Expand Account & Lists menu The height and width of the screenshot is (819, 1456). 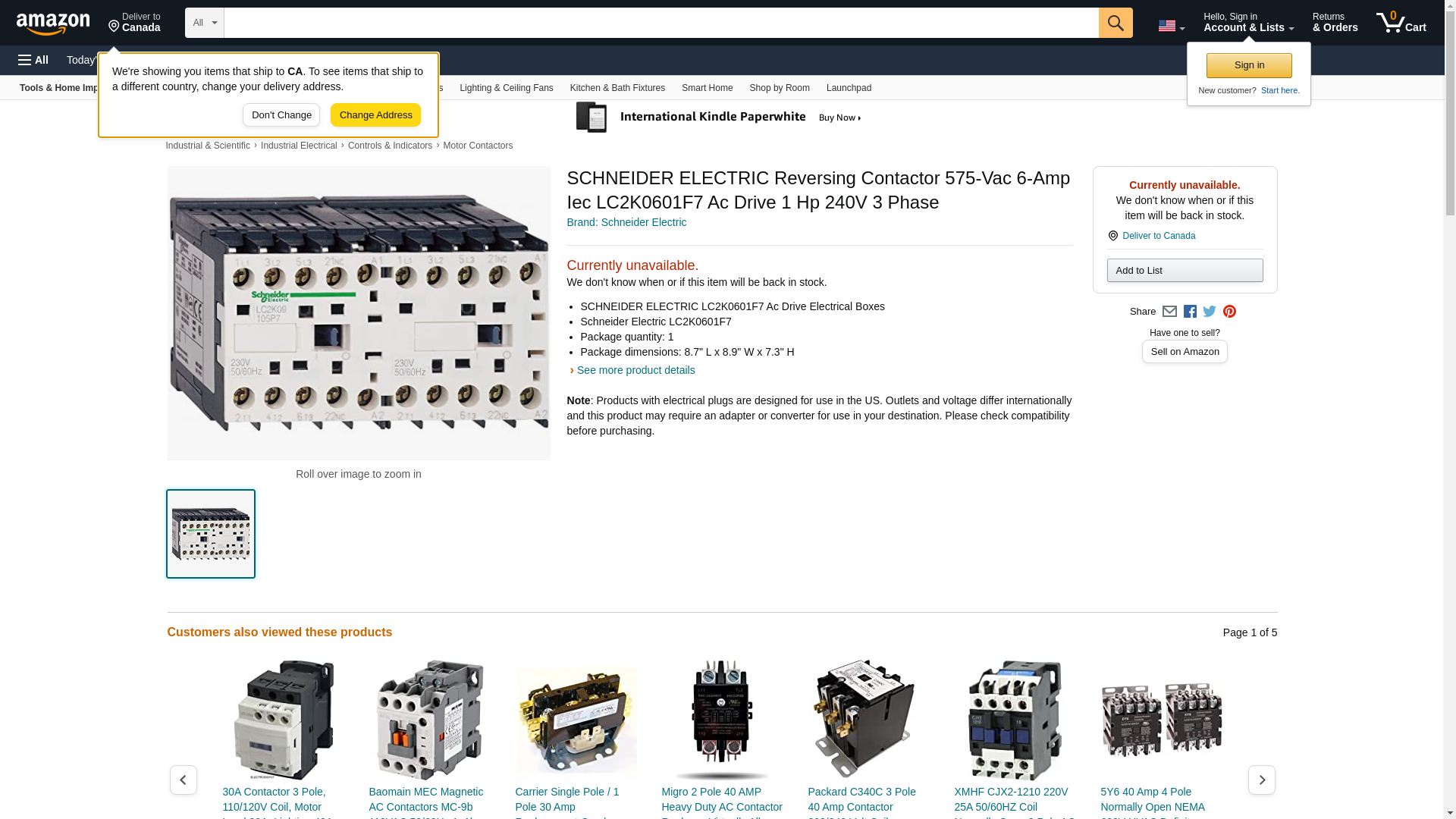[x=1248, y=23]
